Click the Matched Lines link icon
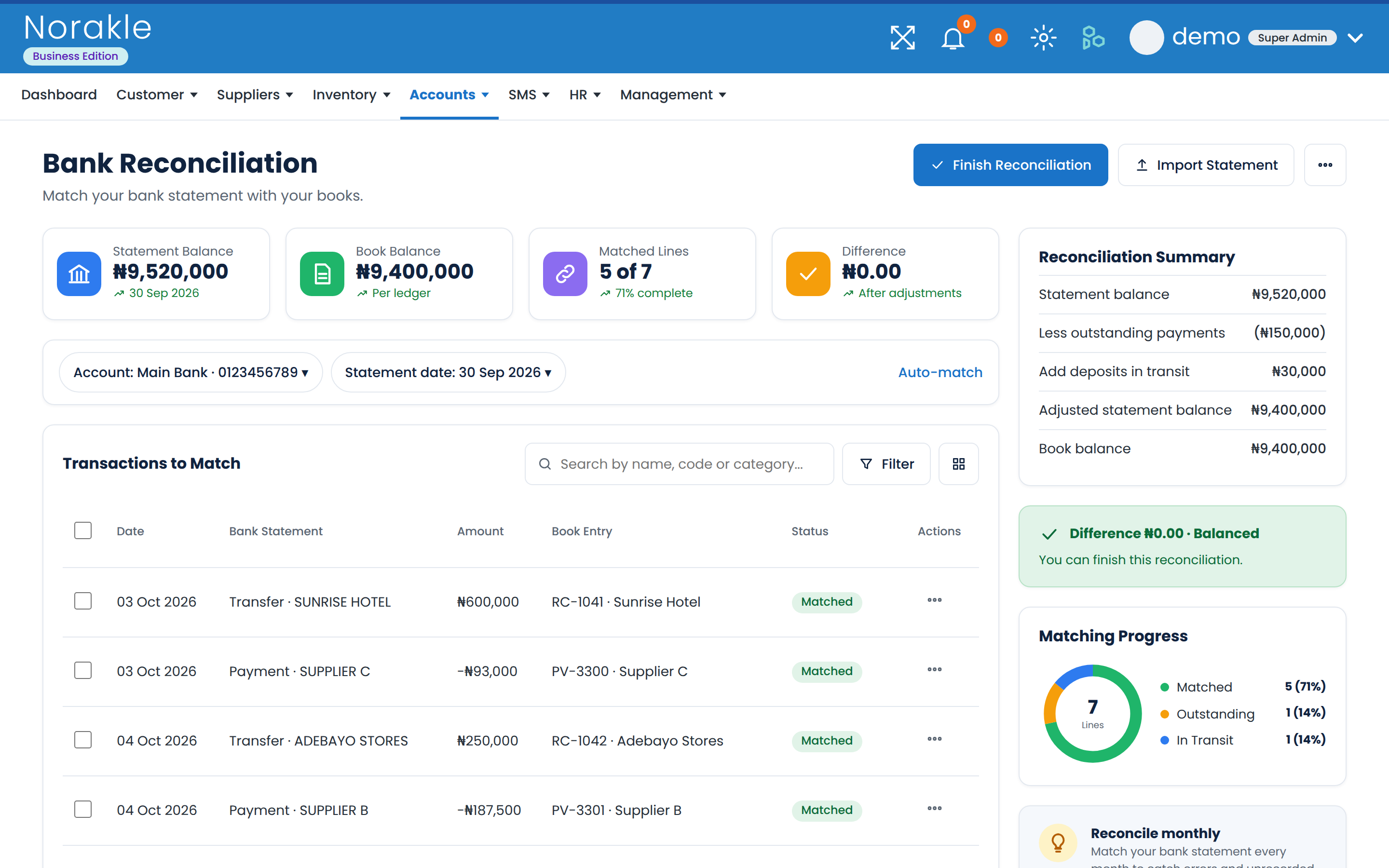This screenshot has width=1389, height=868. tap(565, 274)
